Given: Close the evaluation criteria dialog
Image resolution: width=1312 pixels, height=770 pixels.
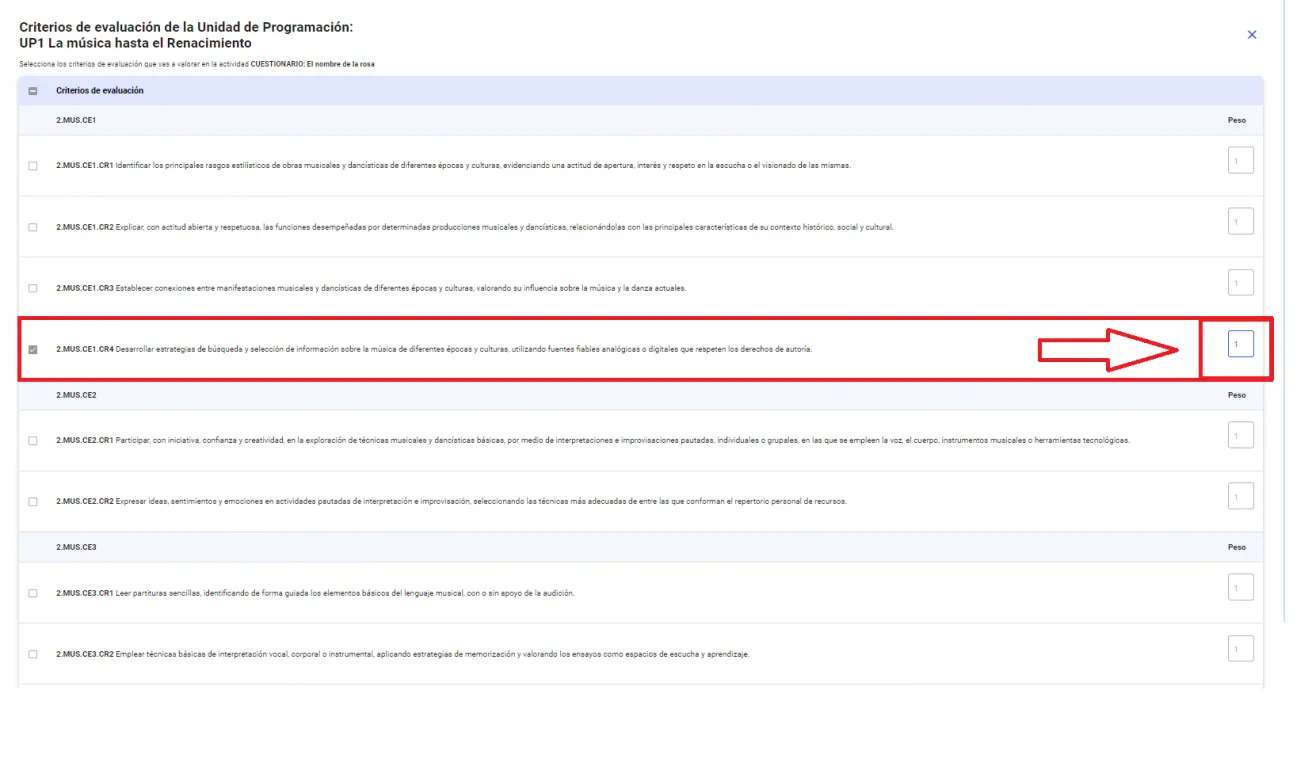Looking at the screenshot, I should [x=1251, y=34].
